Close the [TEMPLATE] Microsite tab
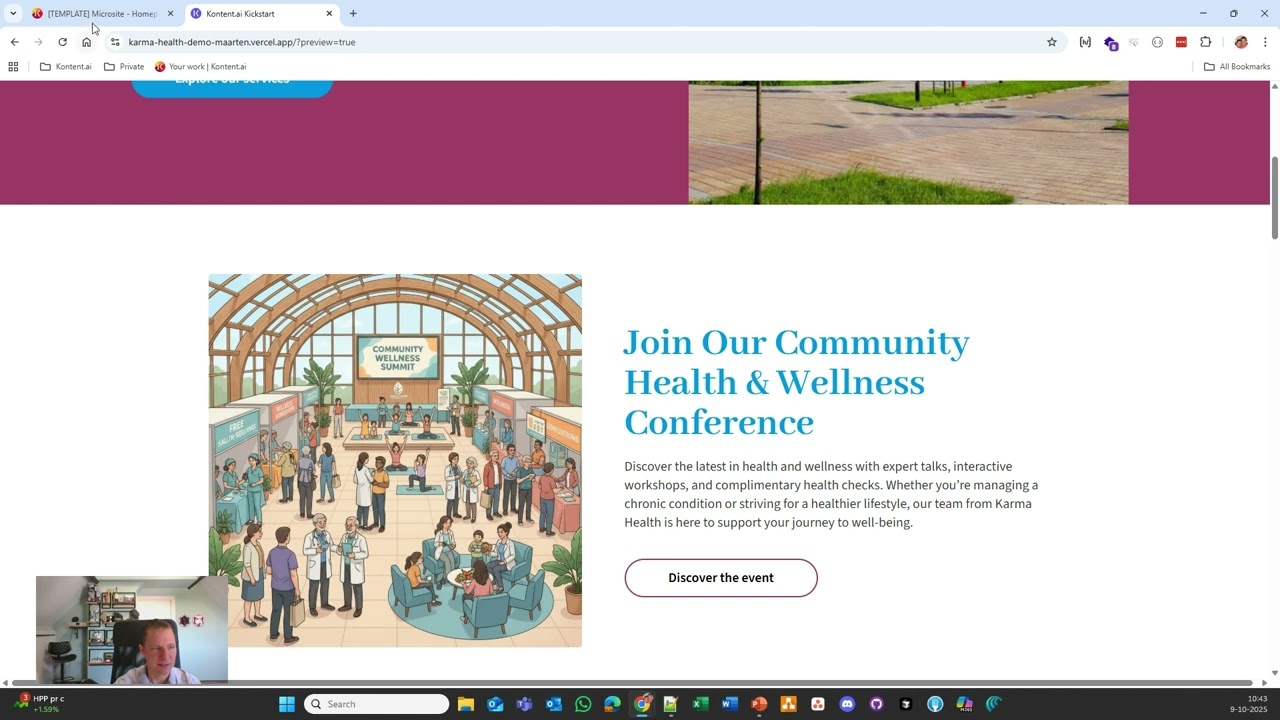 [170, 14]
